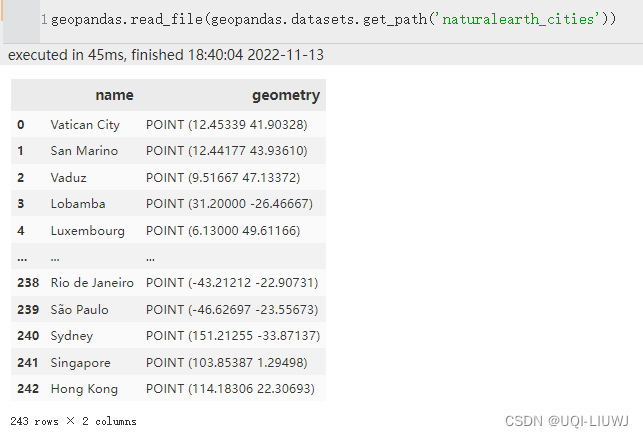
Task: Click POINT (151.21255 -33.87137) geometry cell
Action: click(x=233, y=336)
